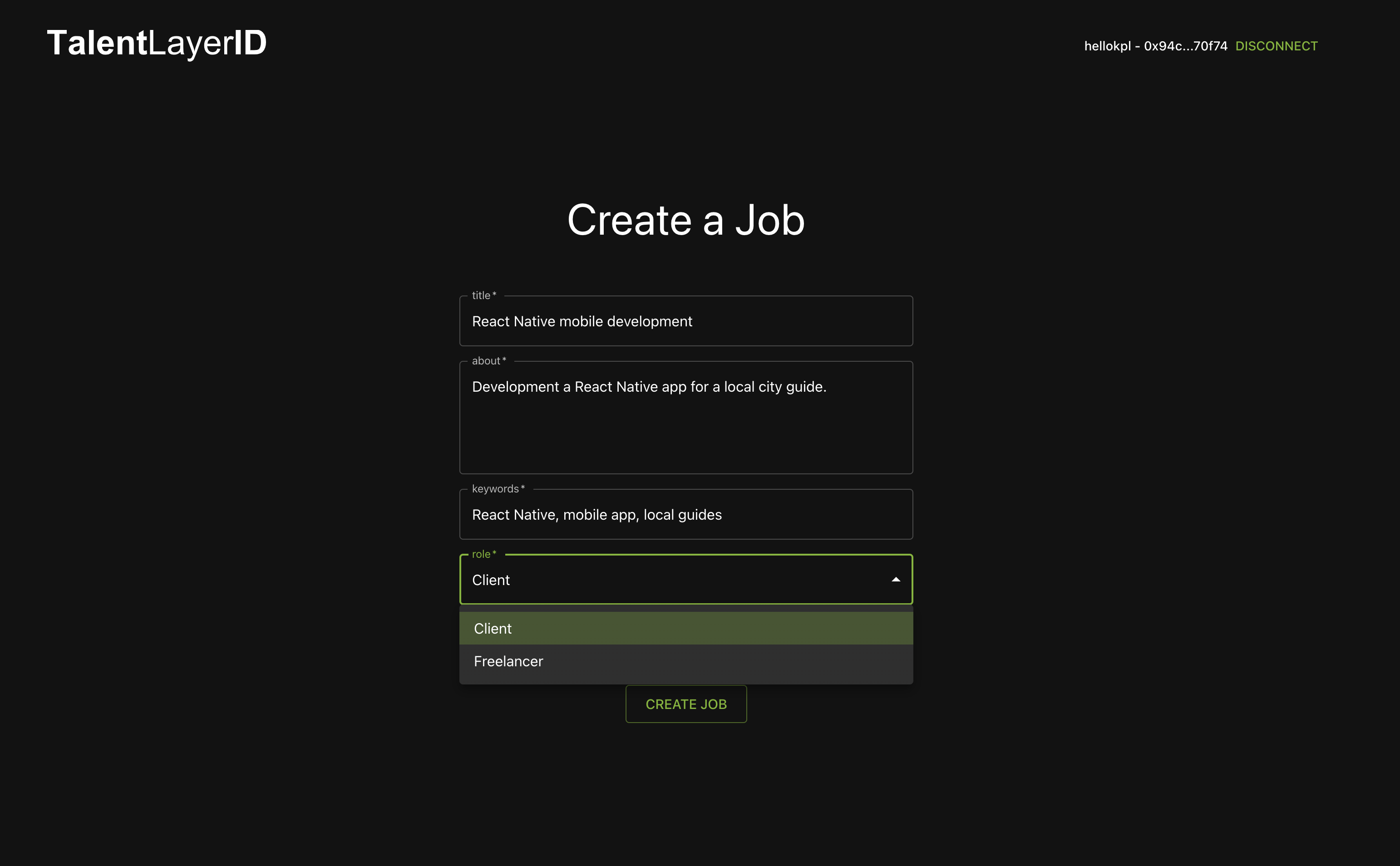The height and width of the screenshot is (866, 1400).
Task: Click the hellokpl wallet address text
Action: 1155,46
